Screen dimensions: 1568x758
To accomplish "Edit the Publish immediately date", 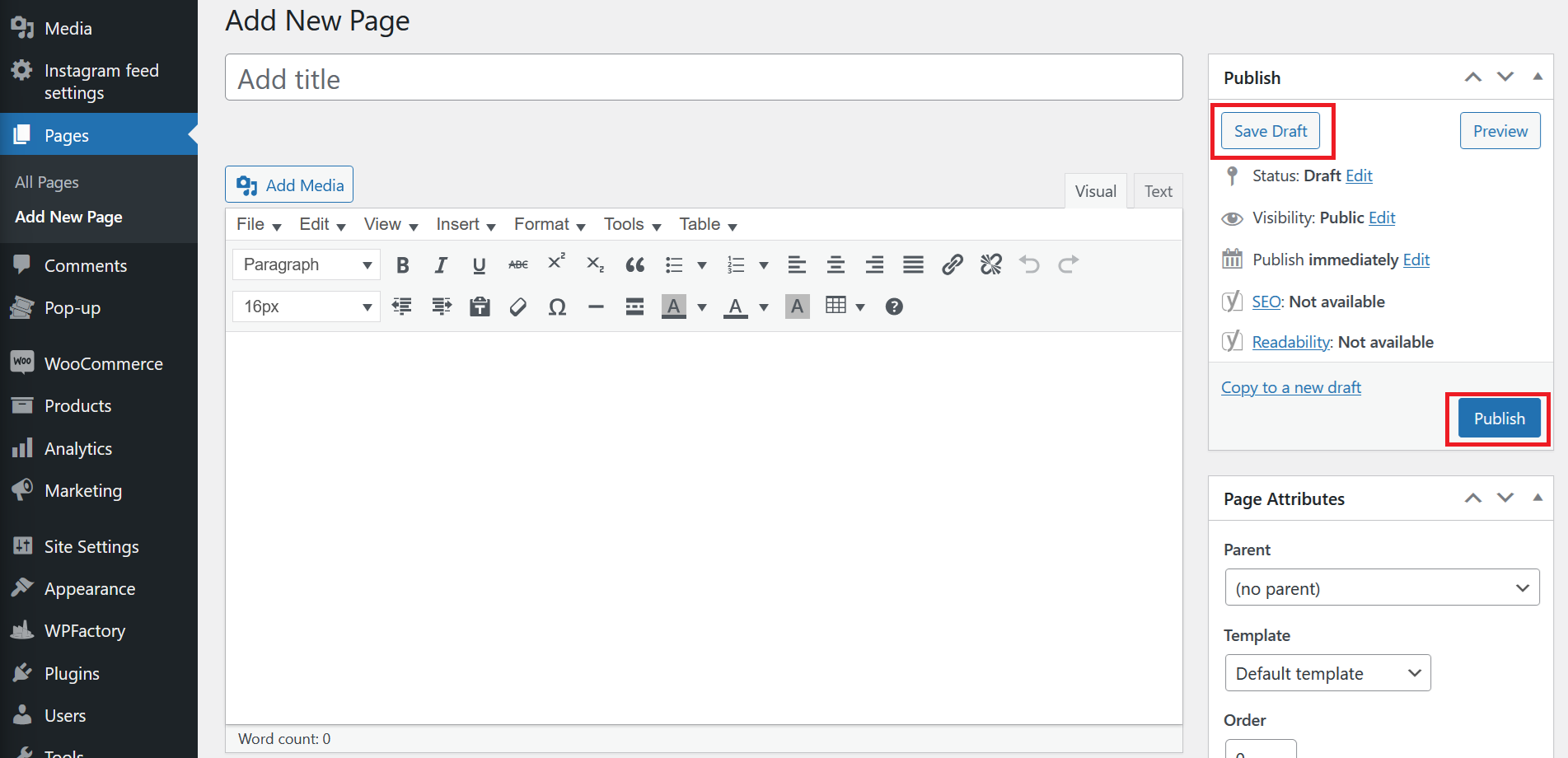I will click(x=1416, y=260).
